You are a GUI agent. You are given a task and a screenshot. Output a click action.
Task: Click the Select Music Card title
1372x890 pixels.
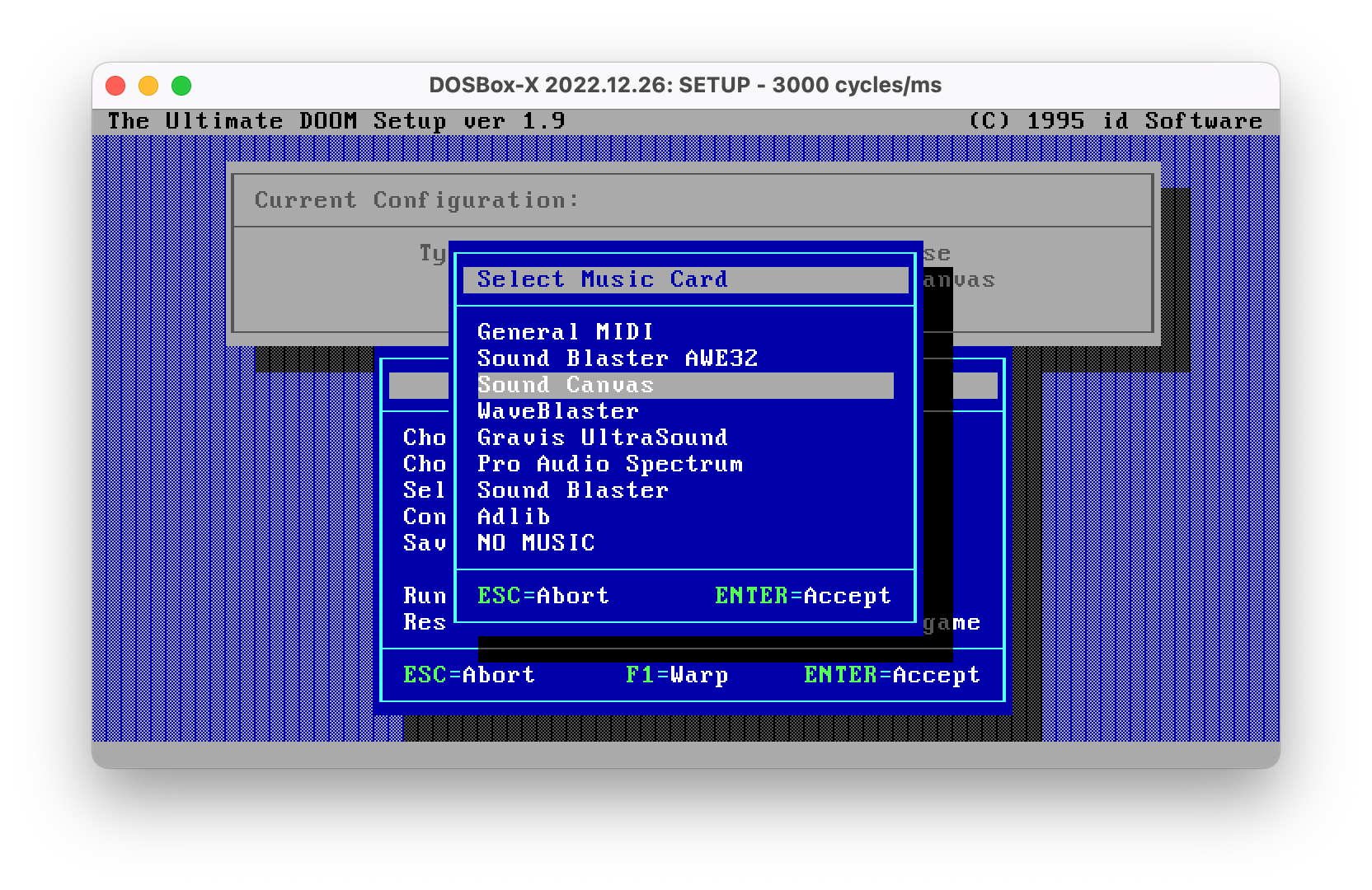tap(603, 279)
